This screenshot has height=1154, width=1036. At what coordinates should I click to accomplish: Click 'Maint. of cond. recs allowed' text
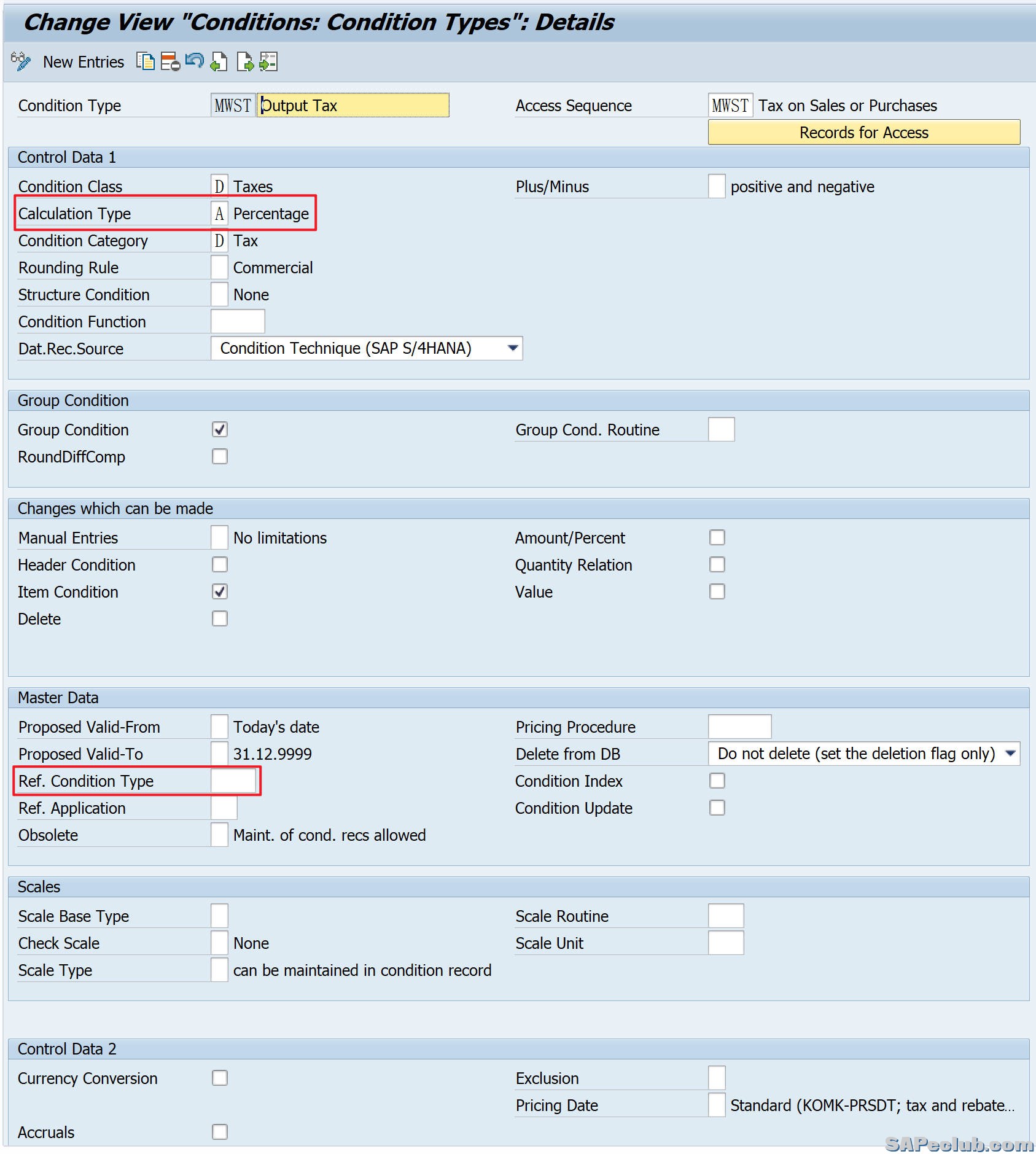click(x=330, y=835)
